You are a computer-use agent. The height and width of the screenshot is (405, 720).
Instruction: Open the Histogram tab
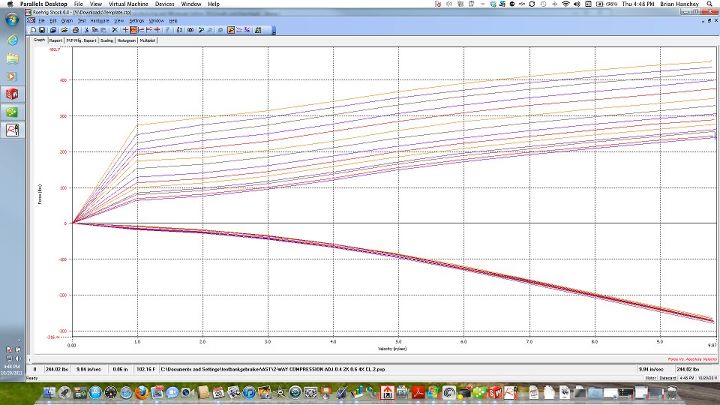tap(126, 41)
